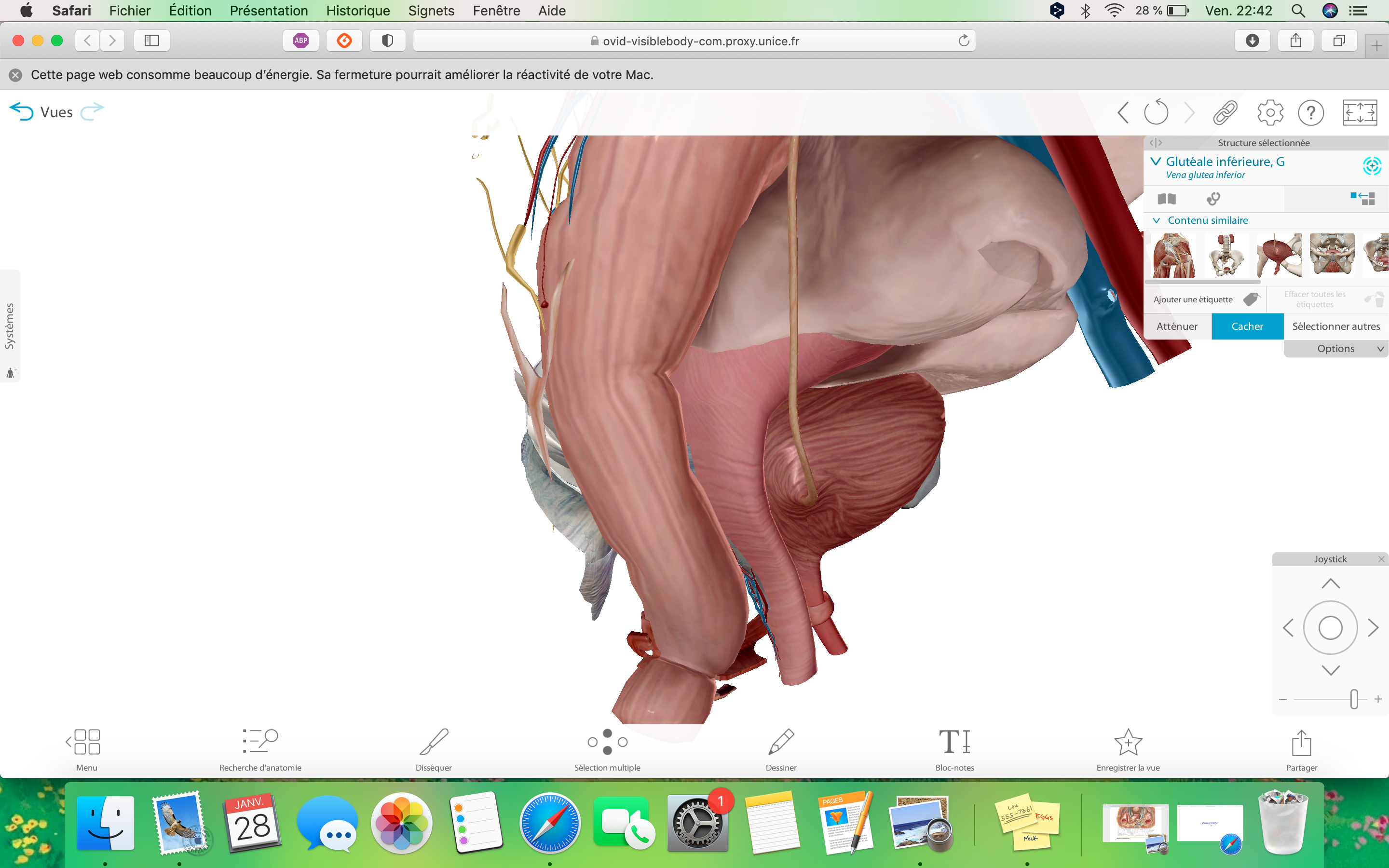Open the Systèmes side tab
This screenshot has height=868, width=1389.
point(10,326)
